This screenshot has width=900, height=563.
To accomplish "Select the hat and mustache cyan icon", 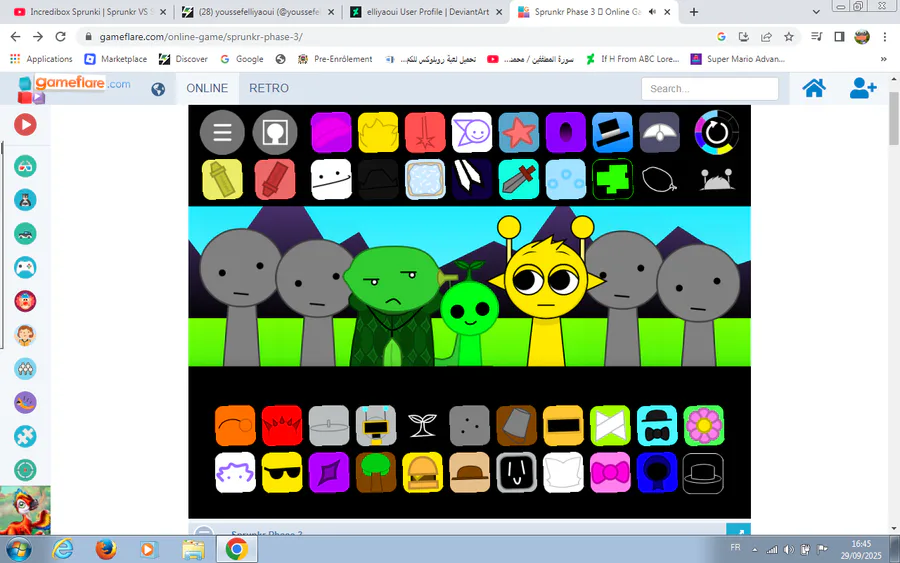I will [657, 426].
